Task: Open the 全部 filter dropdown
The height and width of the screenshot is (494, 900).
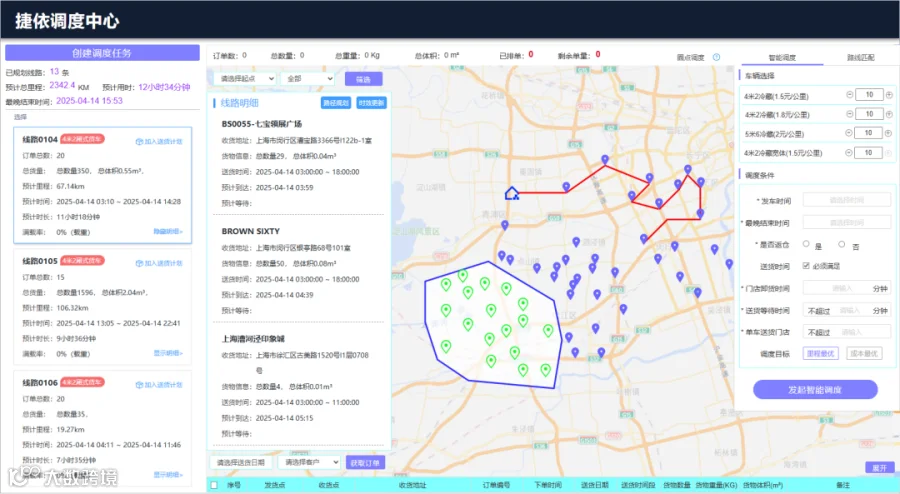Action: click(x=308, y=79)
